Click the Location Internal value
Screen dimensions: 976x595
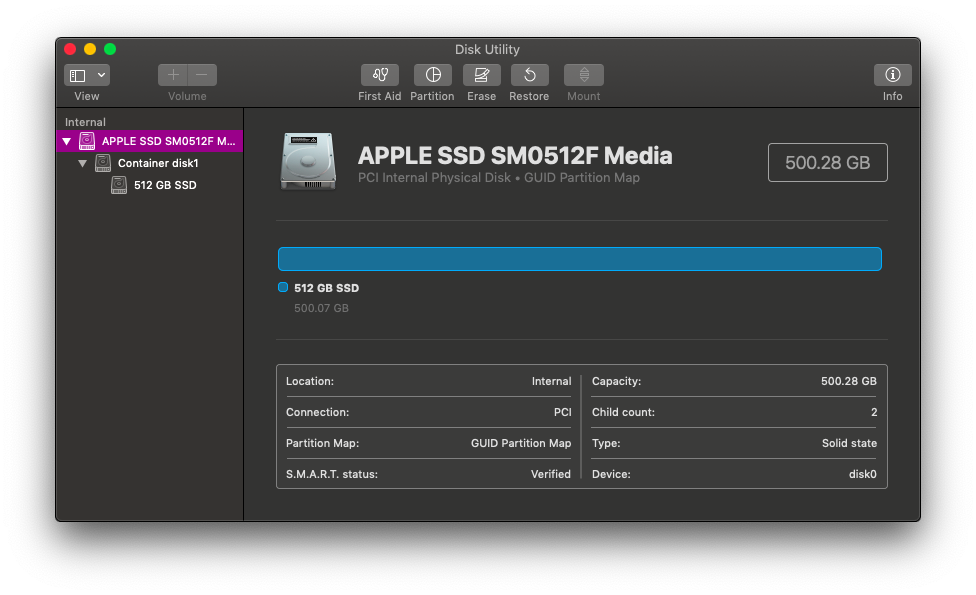pos(551,381)
